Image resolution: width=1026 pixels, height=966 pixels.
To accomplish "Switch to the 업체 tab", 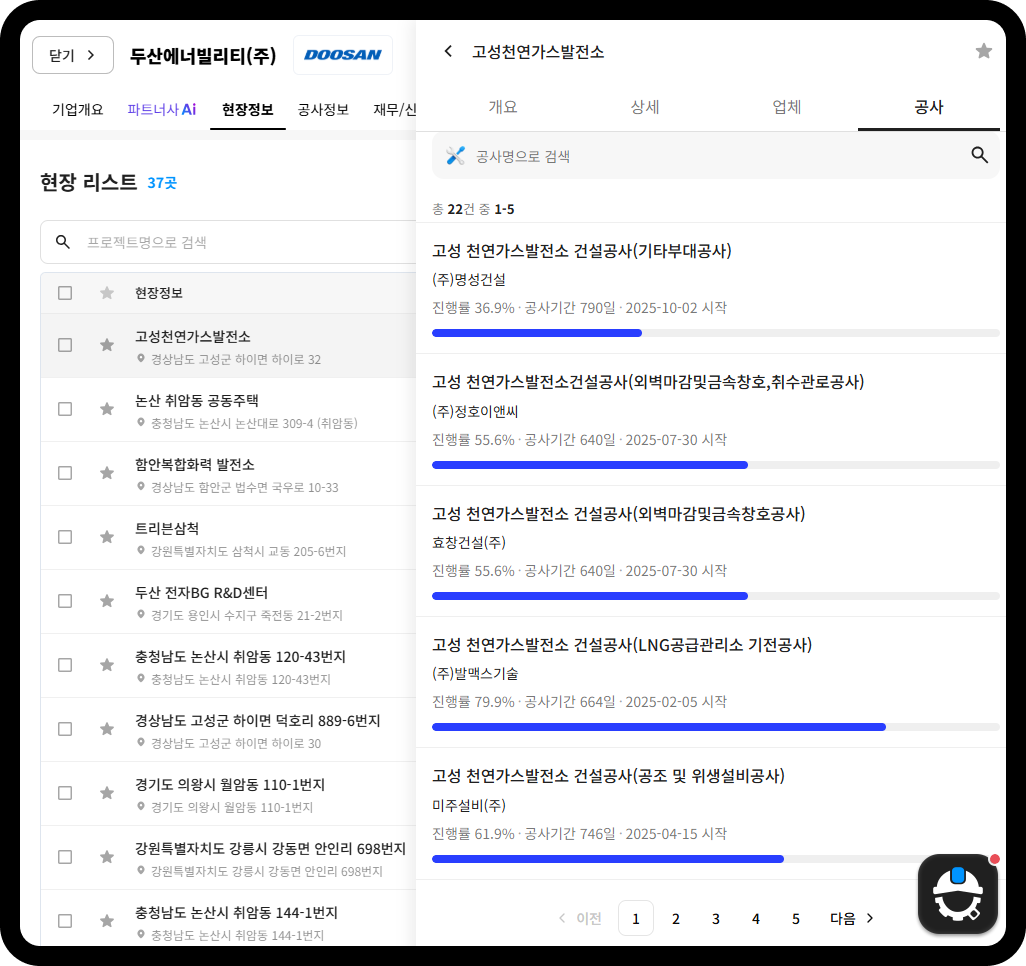I will (787, 107).
